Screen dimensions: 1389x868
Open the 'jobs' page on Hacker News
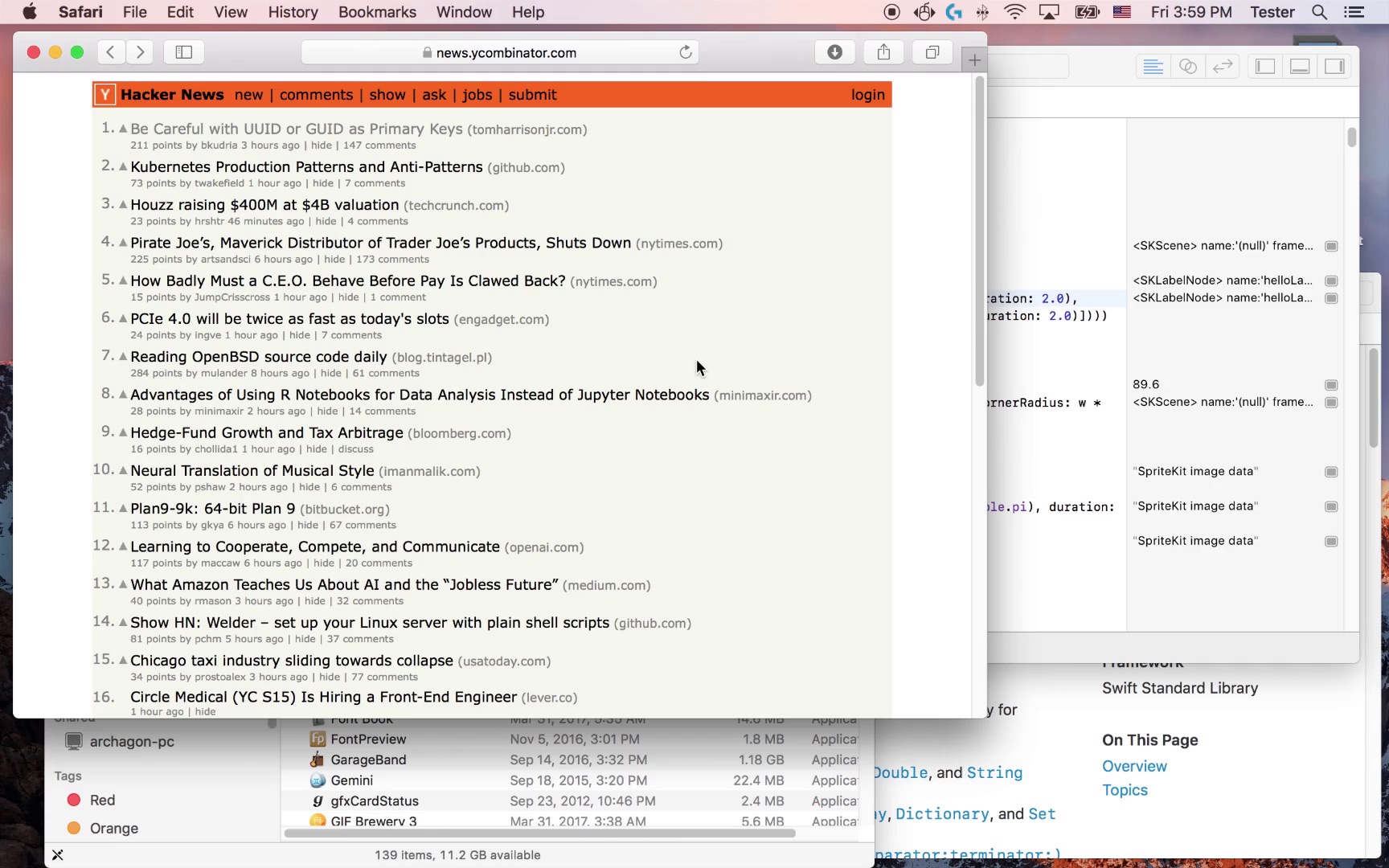(x=477, y=95)
